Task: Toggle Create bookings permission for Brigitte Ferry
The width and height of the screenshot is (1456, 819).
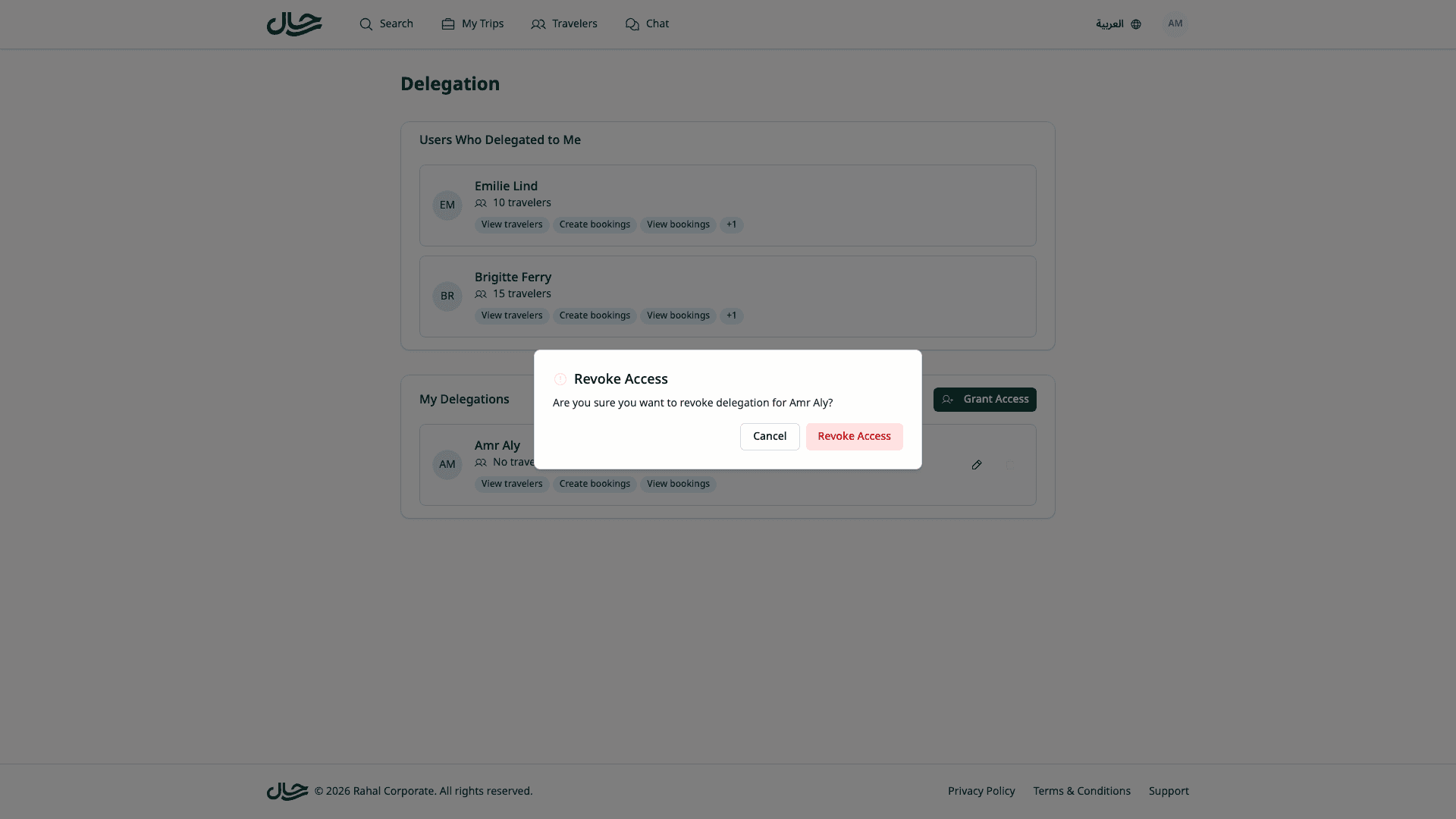Action: (x=595, y=315)
